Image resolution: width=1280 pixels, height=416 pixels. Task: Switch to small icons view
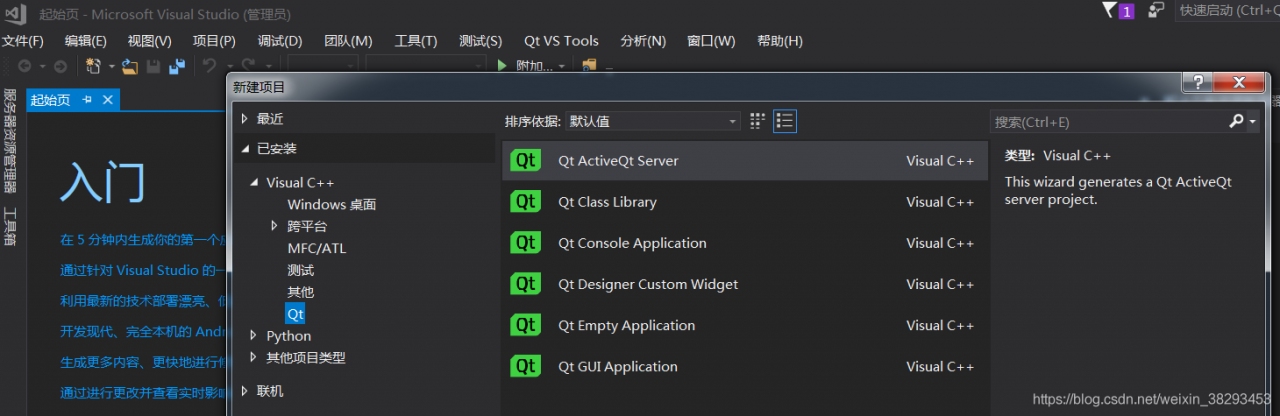point(757,121)
